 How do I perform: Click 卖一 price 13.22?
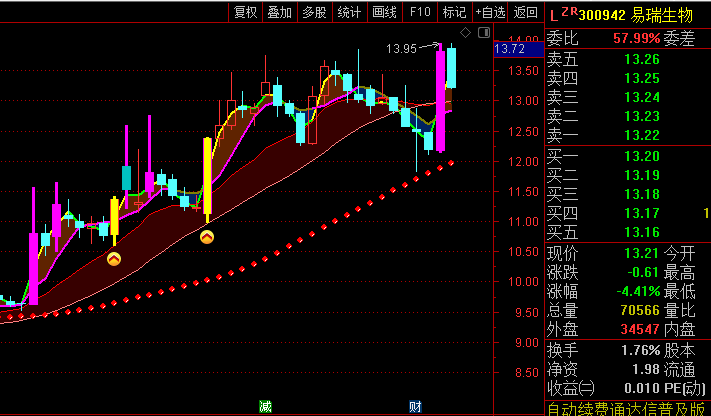pos(642,135)
